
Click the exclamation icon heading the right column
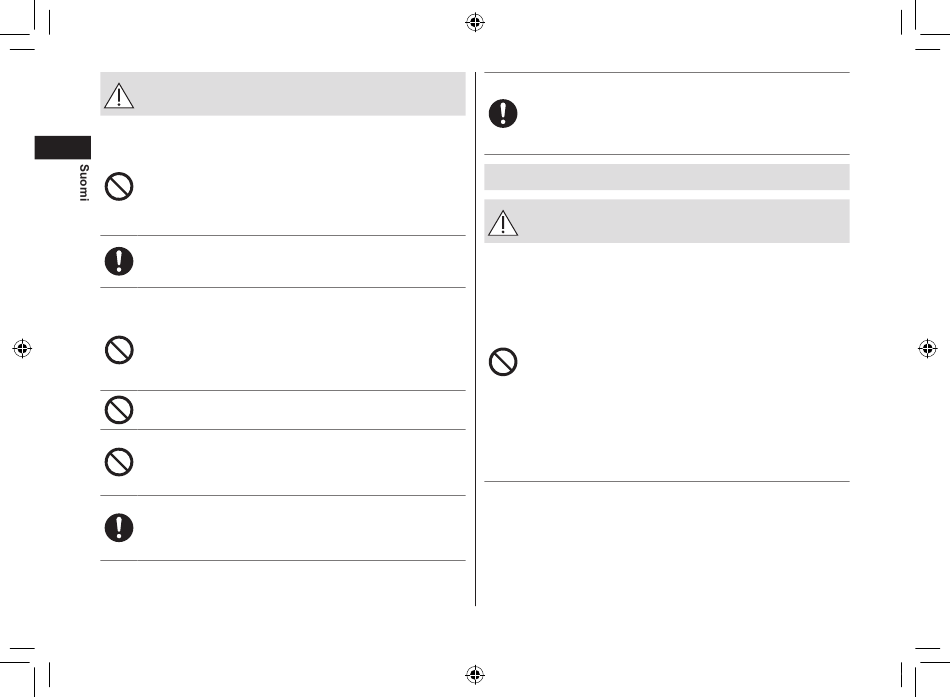pyautogui.click(x=503, y=113)
